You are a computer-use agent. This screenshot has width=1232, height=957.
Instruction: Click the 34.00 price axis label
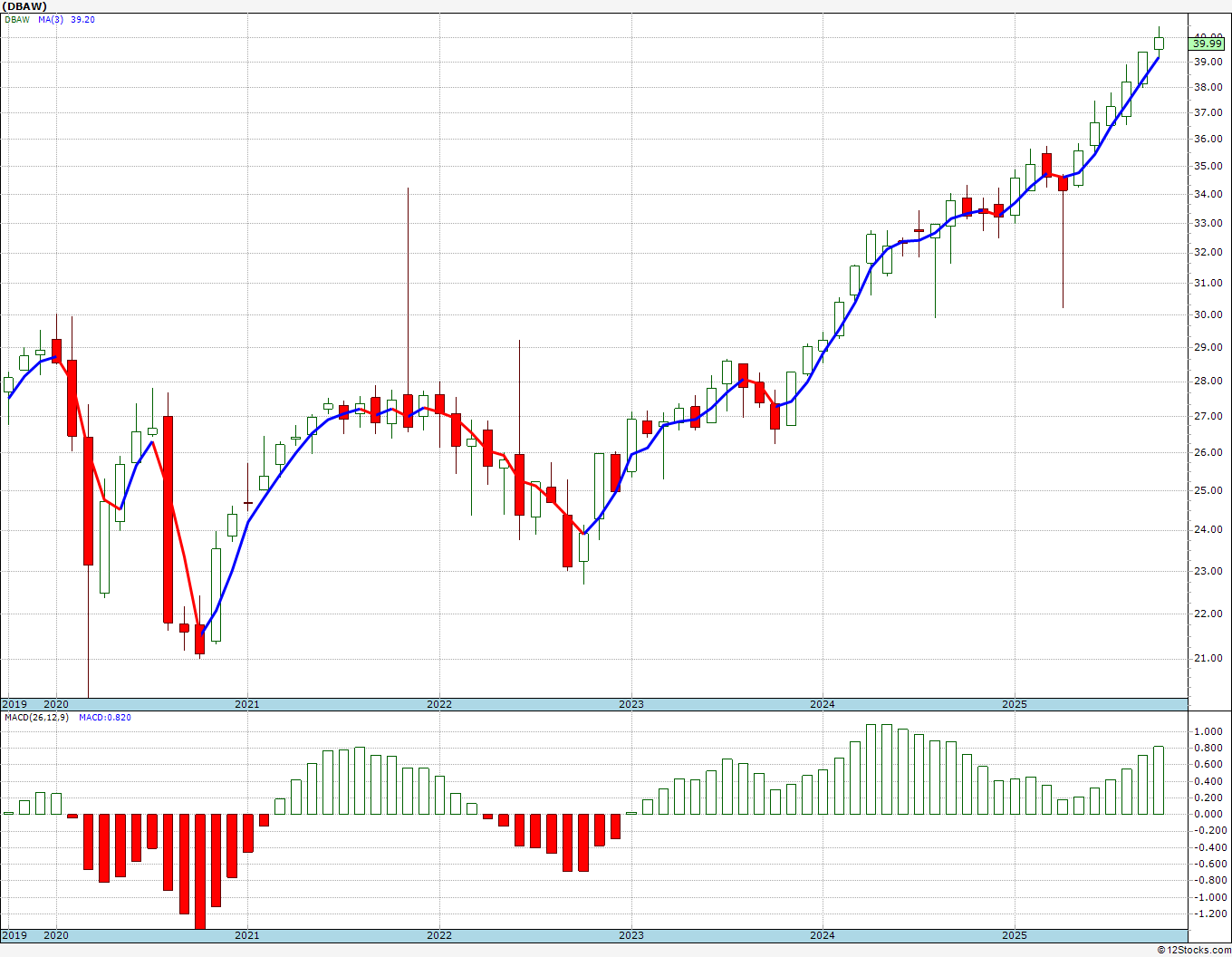click(x=1208, y=194)
